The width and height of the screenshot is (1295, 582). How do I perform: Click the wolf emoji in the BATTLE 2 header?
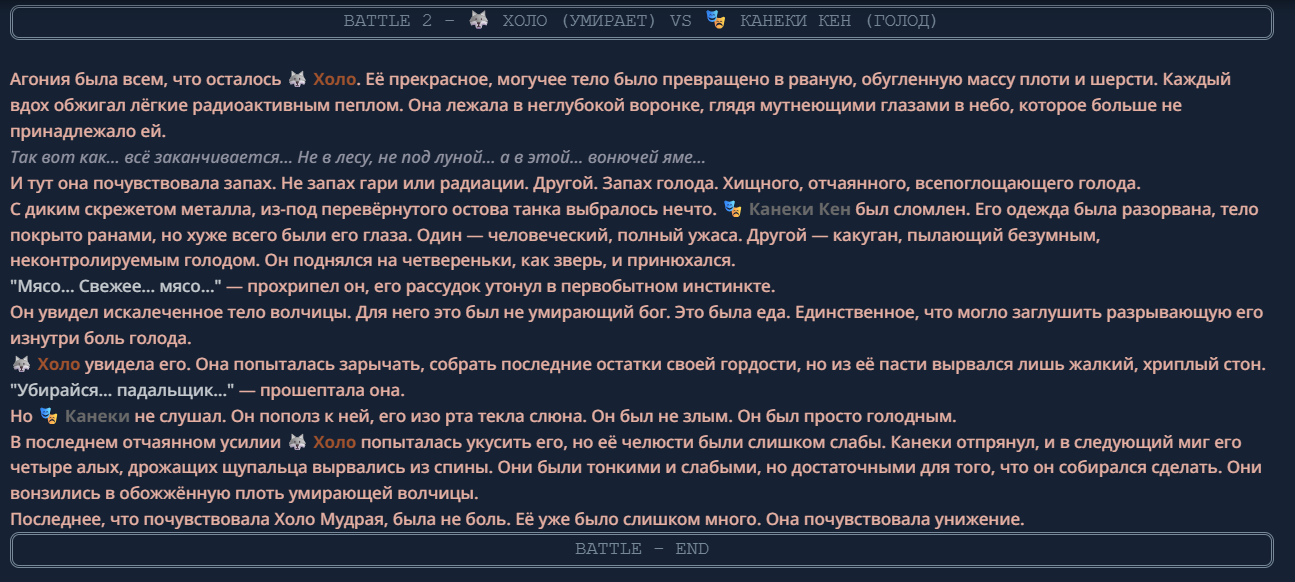coord(479,20)
